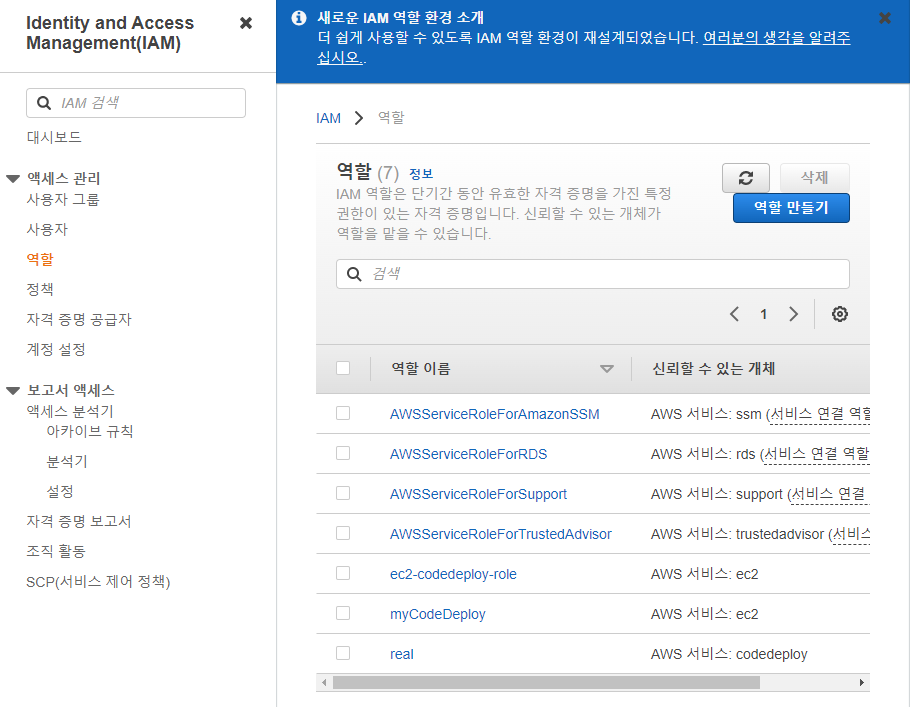
Task: Click the info icon in the blue banner
Action: point(299,18)
